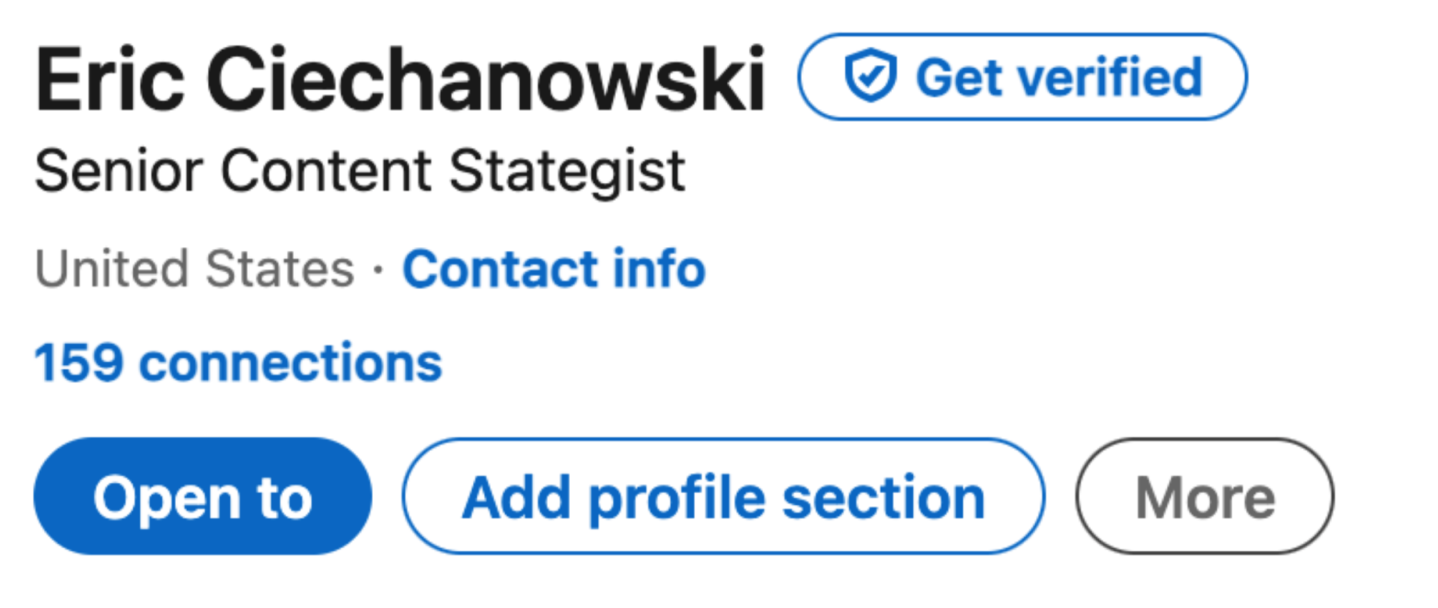The height and width of the screenshot is (608, 1438).
Task: Click the word "Stategist" in headline
Action: click(567, 171)
